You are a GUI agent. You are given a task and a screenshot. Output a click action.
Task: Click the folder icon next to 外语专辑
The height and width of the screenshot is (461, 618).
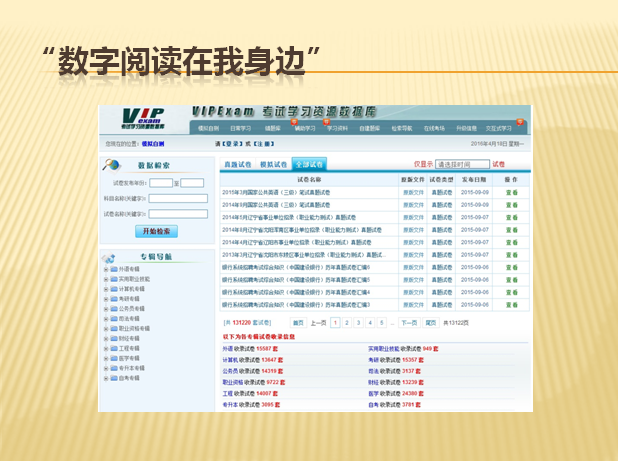(x=113, y=269)
